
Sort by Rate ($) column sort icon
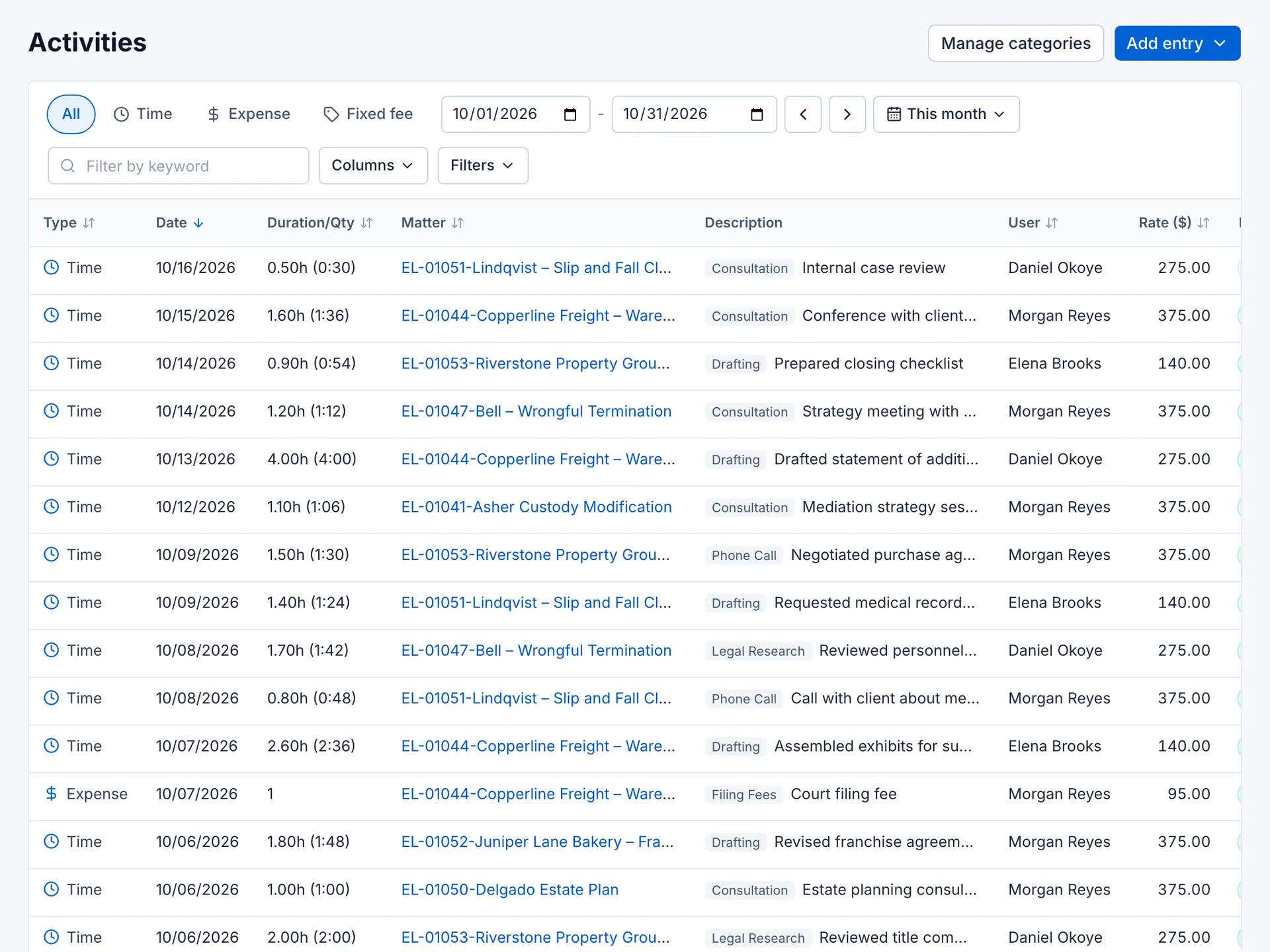[x=1203, y=223]
